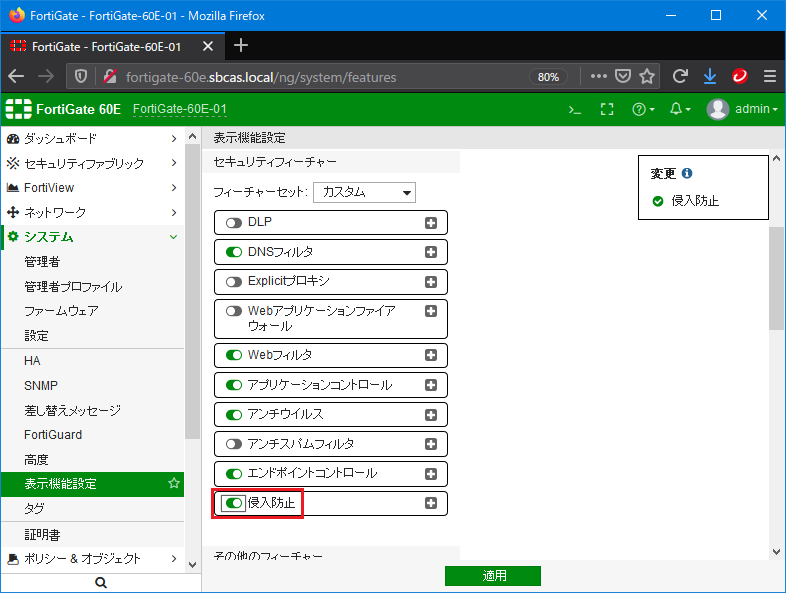The image size is (786, 593).
Task: Expand 侵入防止 plus icon
Action: [431, 503]
